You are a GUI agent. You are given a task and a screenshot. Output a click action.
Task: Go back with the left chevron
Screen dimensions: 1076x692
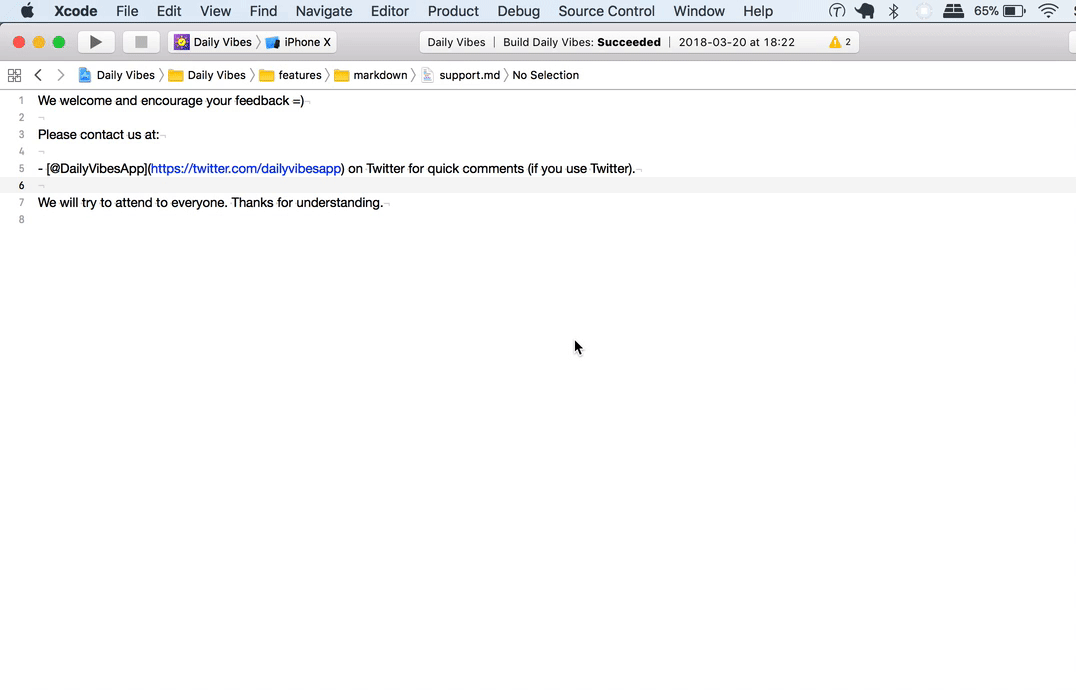click(38, 75)
